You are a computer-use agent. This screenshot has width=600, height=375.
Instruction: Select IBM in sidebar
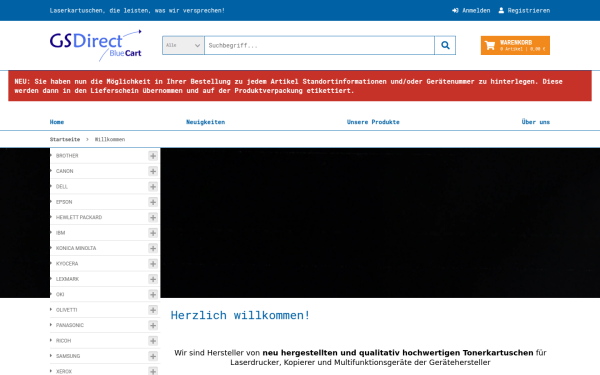pos(60,233)
